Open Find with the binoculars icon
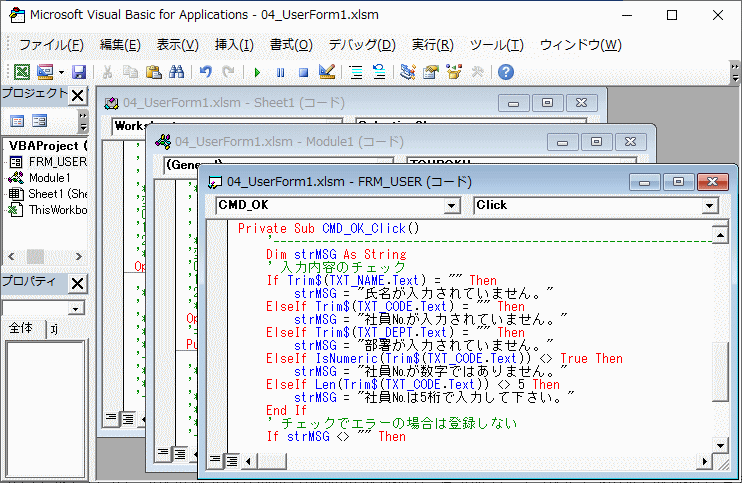The width and height of the screenshot is (742, 483). coord(177,72)
